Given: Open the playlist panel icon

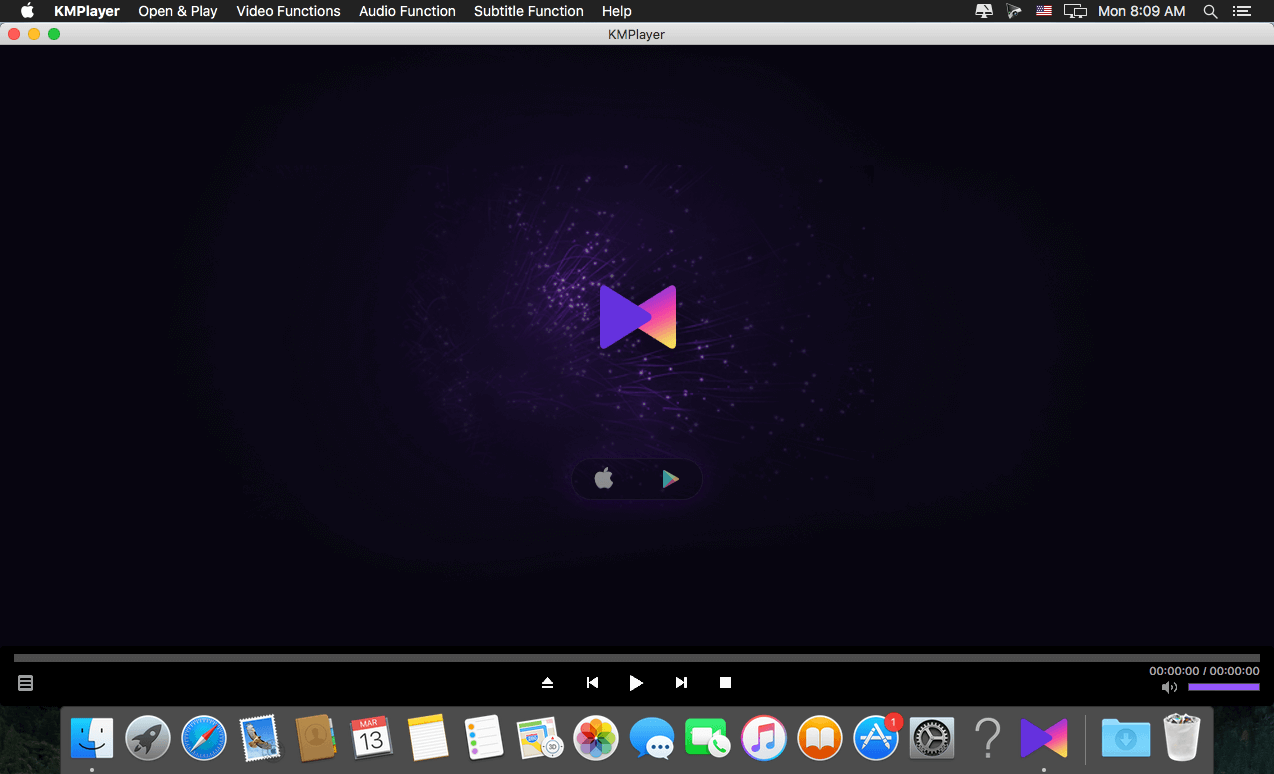Looking at the screenshot, I should pos(26,683).
